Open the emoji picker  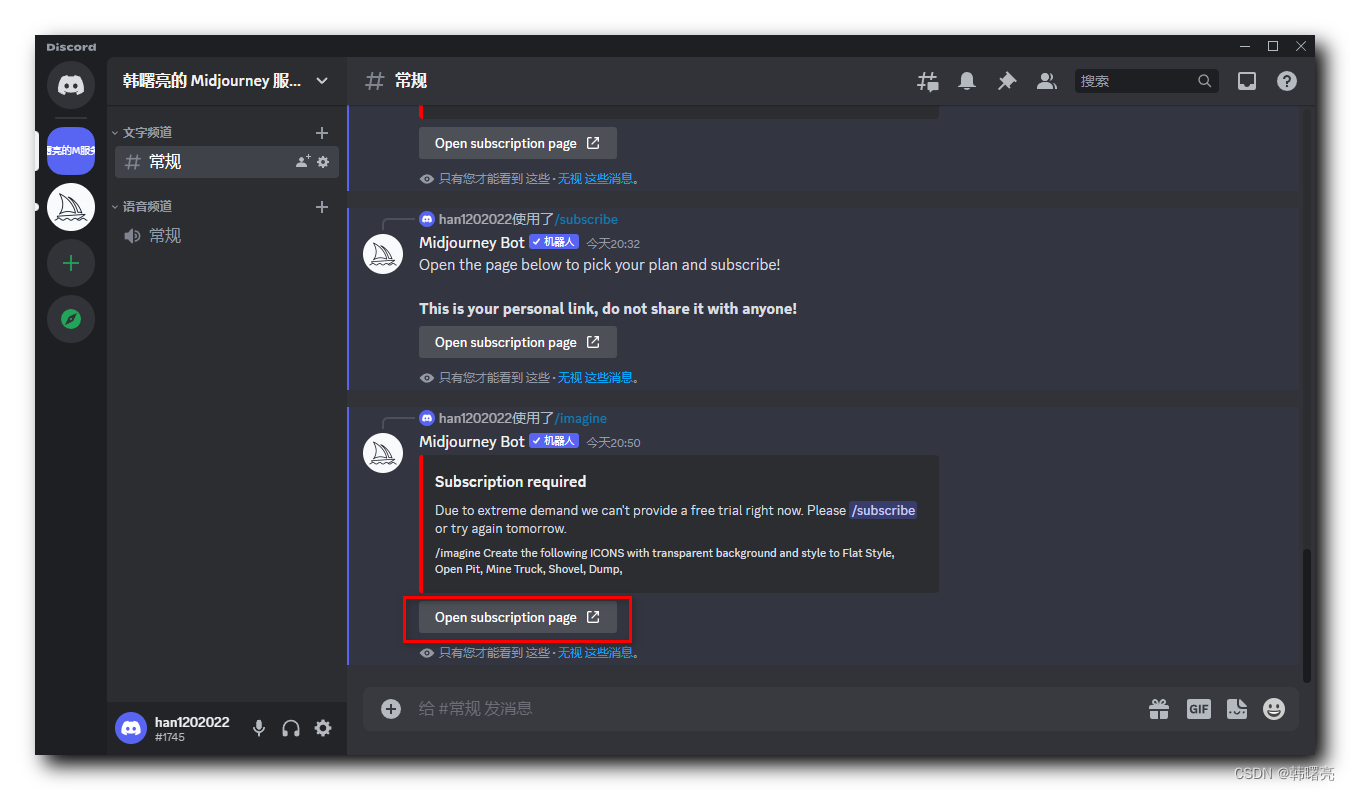point(1274,709)
